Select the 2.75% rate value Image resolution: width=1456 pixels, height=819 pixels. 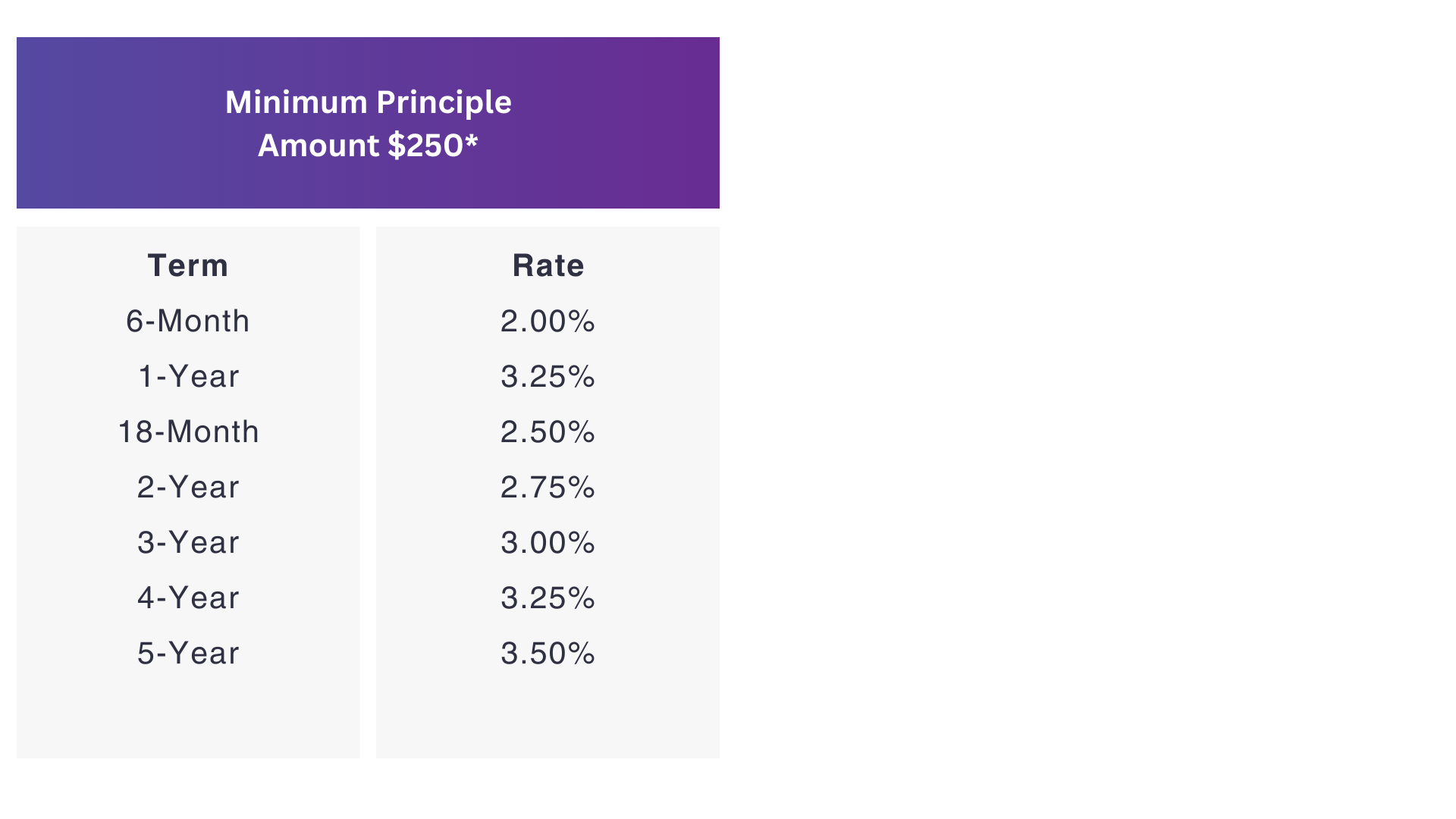[548, 487]
